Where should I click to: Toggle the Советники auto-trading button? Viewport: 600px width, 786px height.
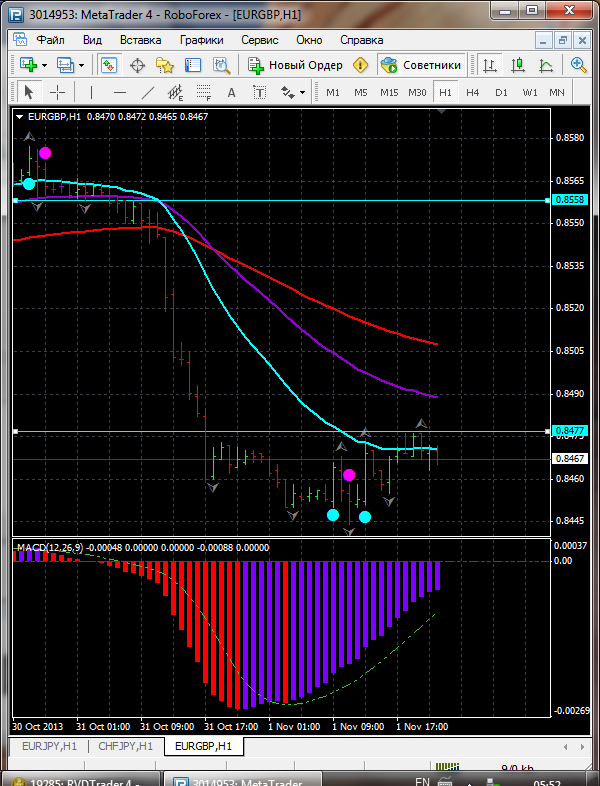[x=421, y=65]
